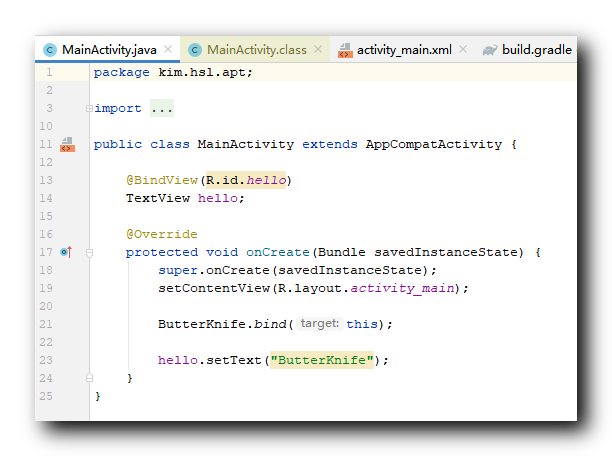
Task: Click 'R.id.hello' highlighted reference
Action: tap(246, 180)
